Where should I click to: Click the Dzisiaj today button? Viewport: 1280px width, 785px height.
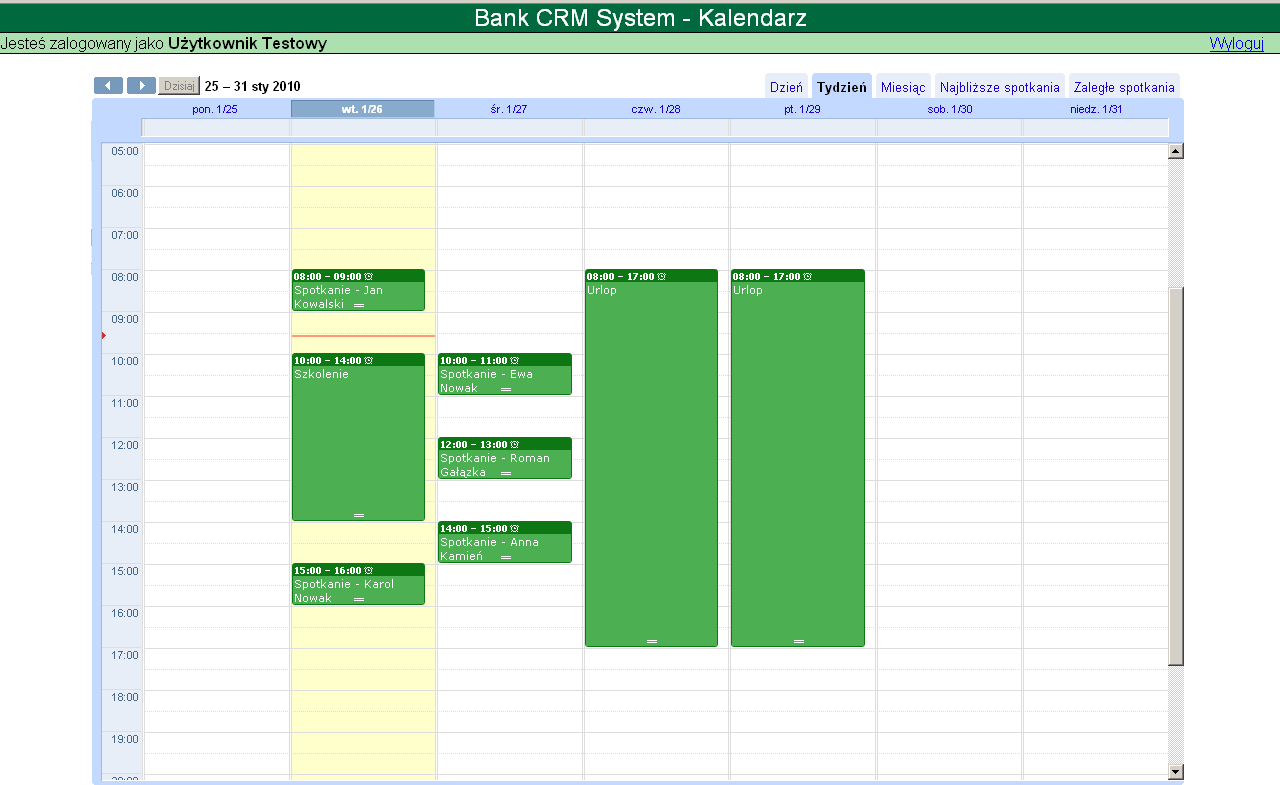click(179, 86)
